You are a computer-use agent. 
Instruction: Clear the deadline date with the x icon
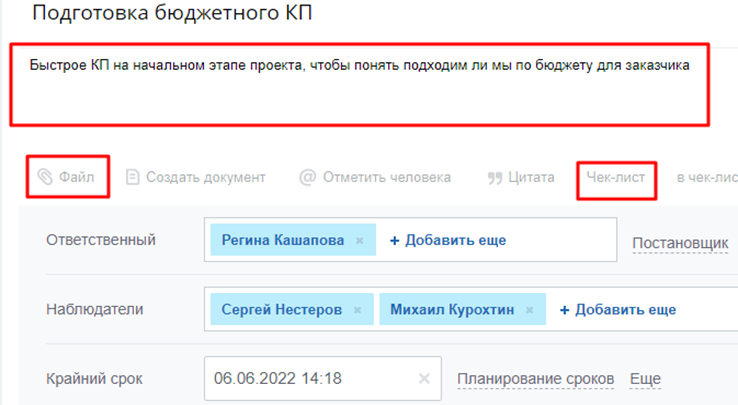[x=424, y=379]
